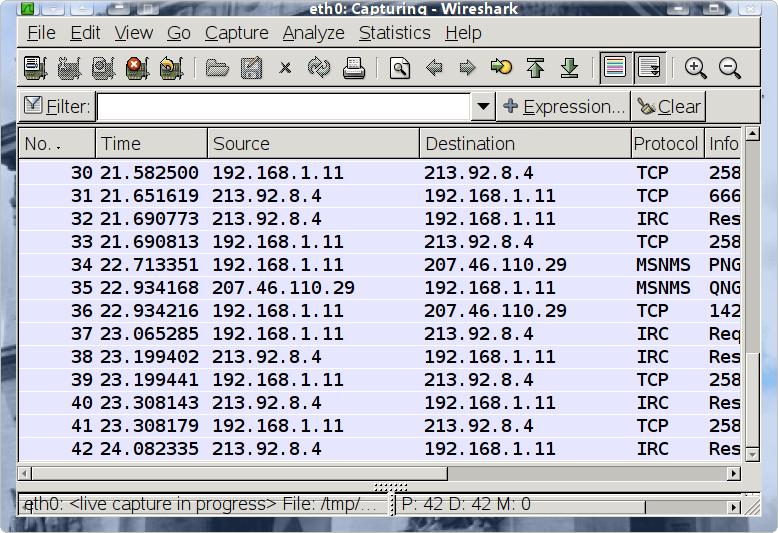Sort by the Protocol column header
The height and width of the screenshot is (533, 778).
(x=666, y=143)
